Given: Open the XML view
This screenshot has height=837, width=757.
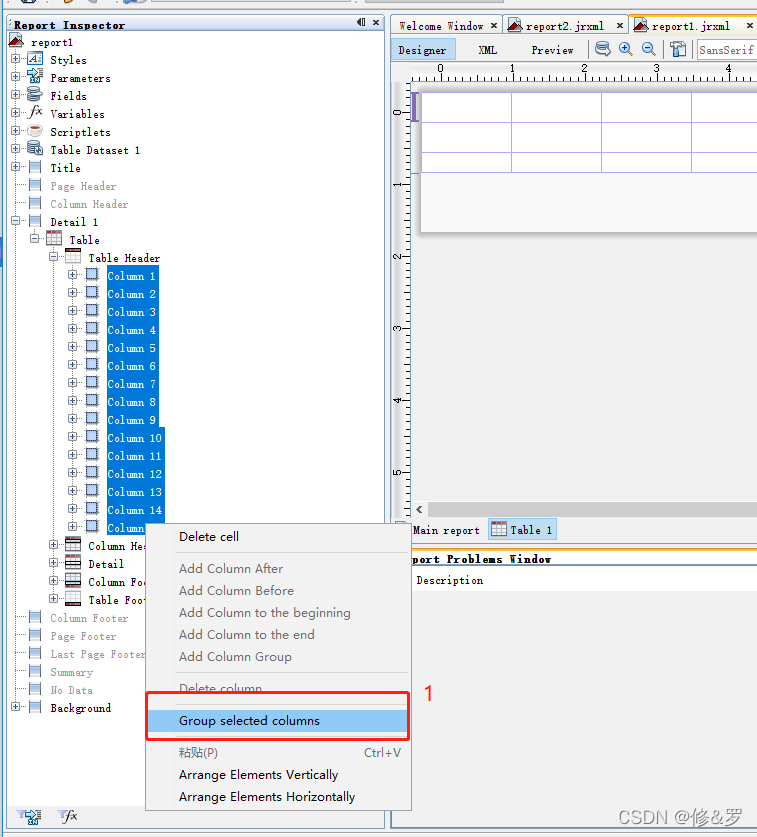Looking at the screenshot, I should tap(487, 50).
